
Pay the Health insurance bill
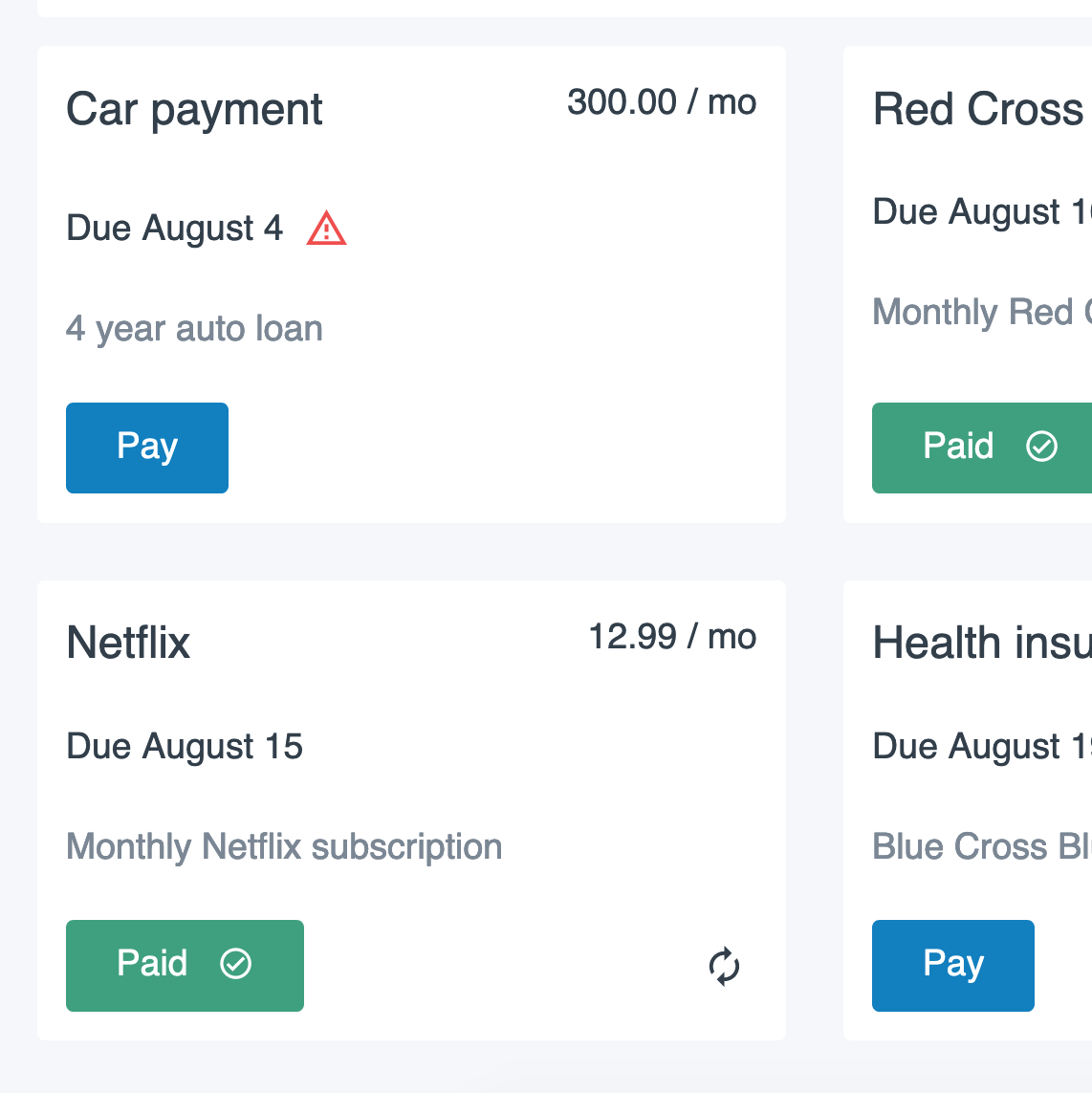tap(952, 965)
